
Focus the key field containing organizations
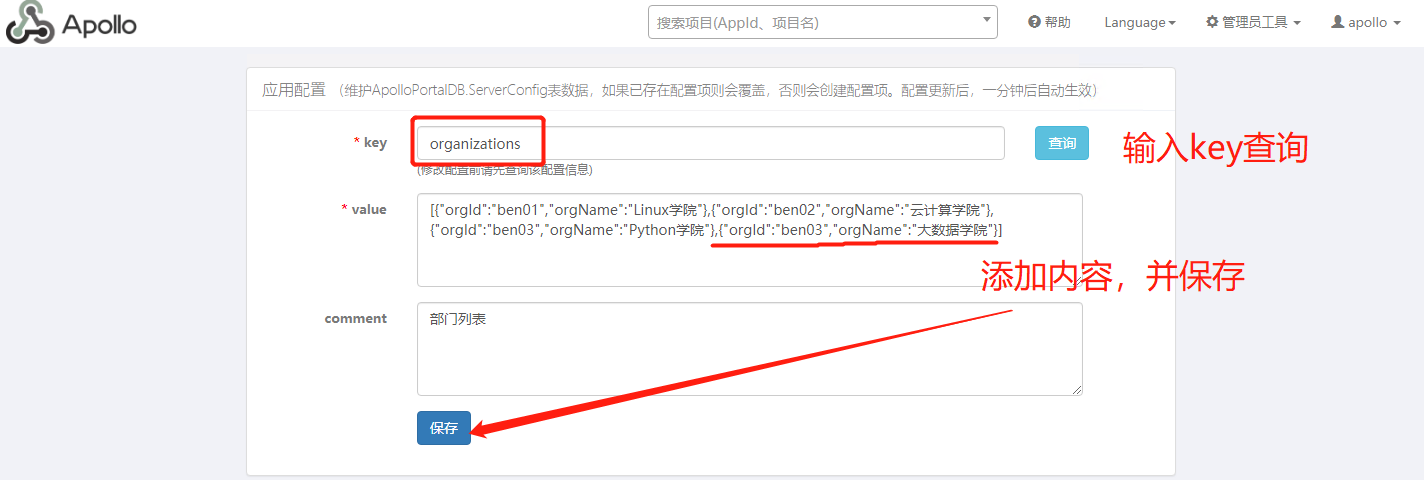coord(710,143)
